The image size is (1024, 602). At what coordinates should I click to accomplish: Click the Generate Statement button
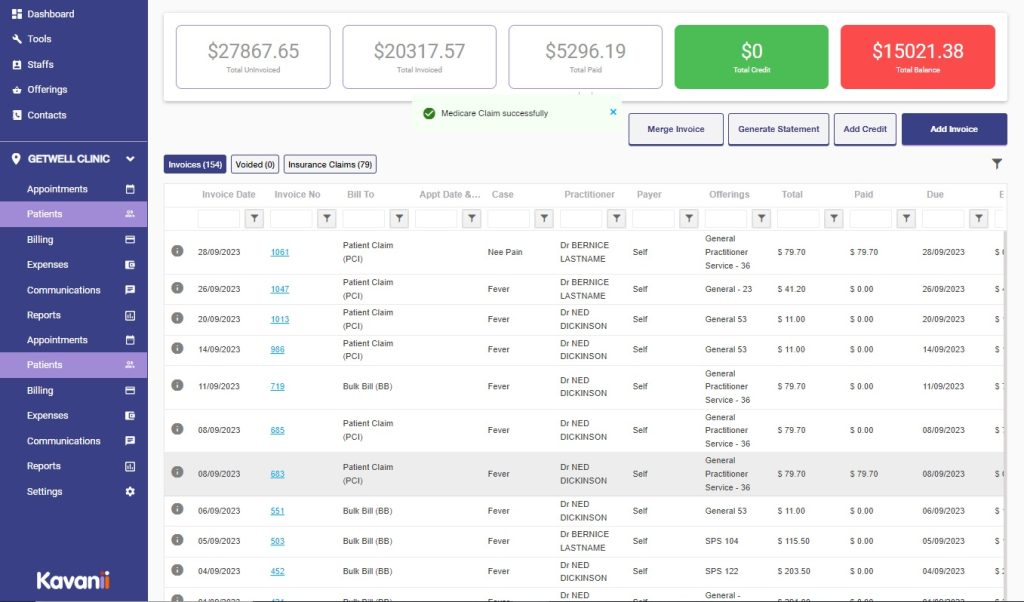778,129
